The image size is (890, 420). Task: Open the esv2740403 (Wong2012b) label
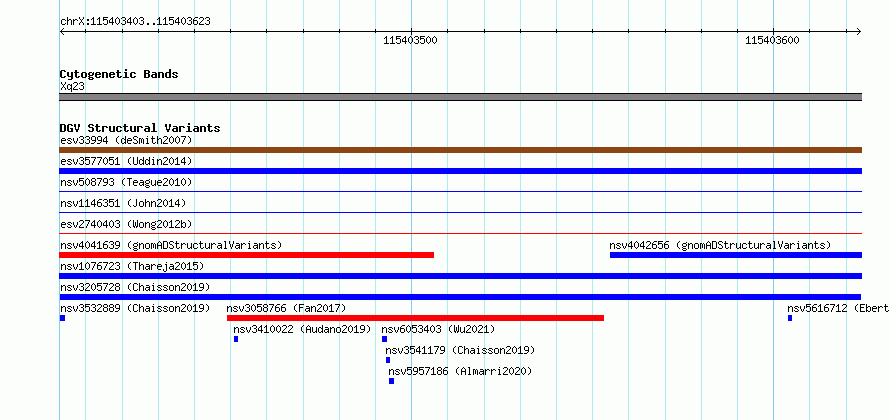click(126, 224)
